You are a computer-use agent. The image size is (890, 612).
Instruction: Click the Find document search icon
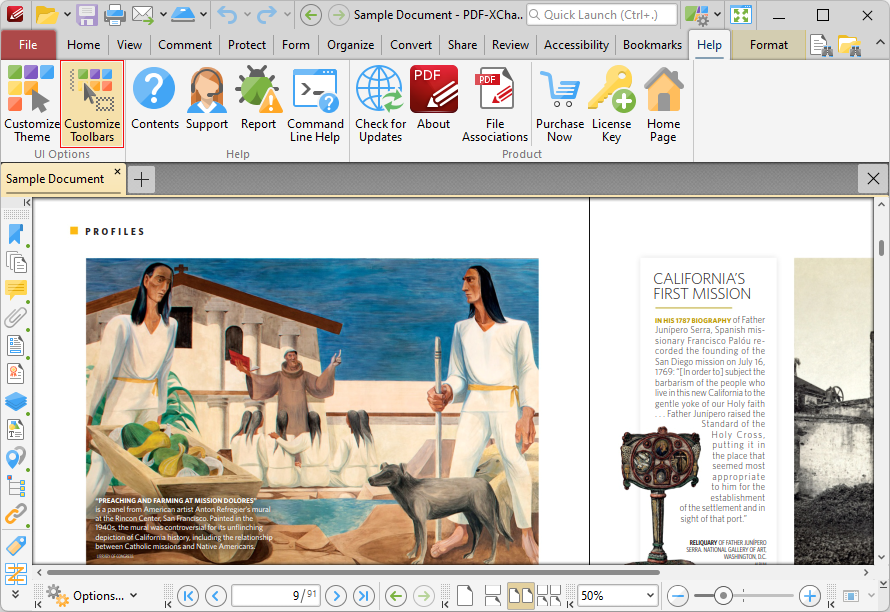[821, 45]
